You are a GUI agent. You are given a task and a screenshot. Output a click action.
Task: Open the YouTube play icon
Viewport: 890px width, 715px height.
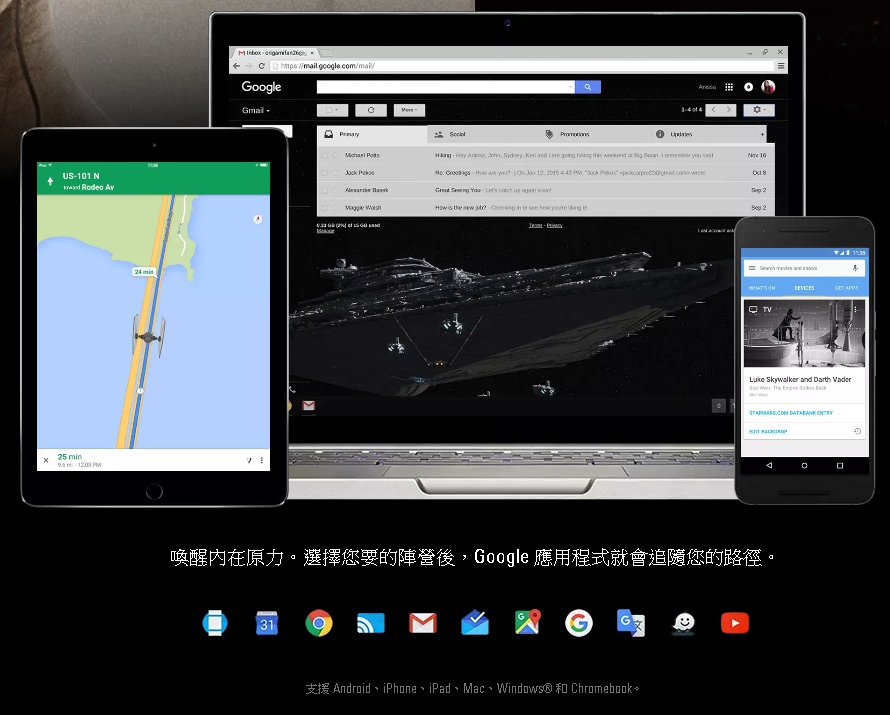735,623
